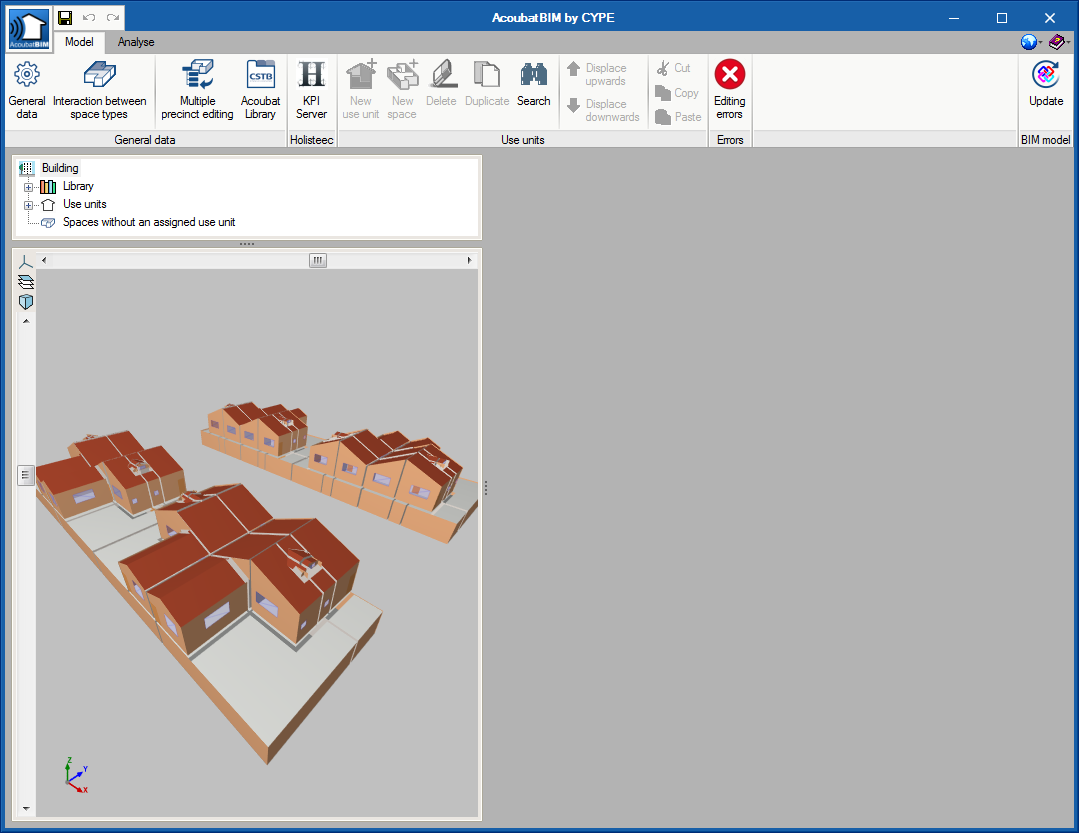Open Multiple precinct editing
Screen dimensions: 1079x833
click(x=197, y=88)
